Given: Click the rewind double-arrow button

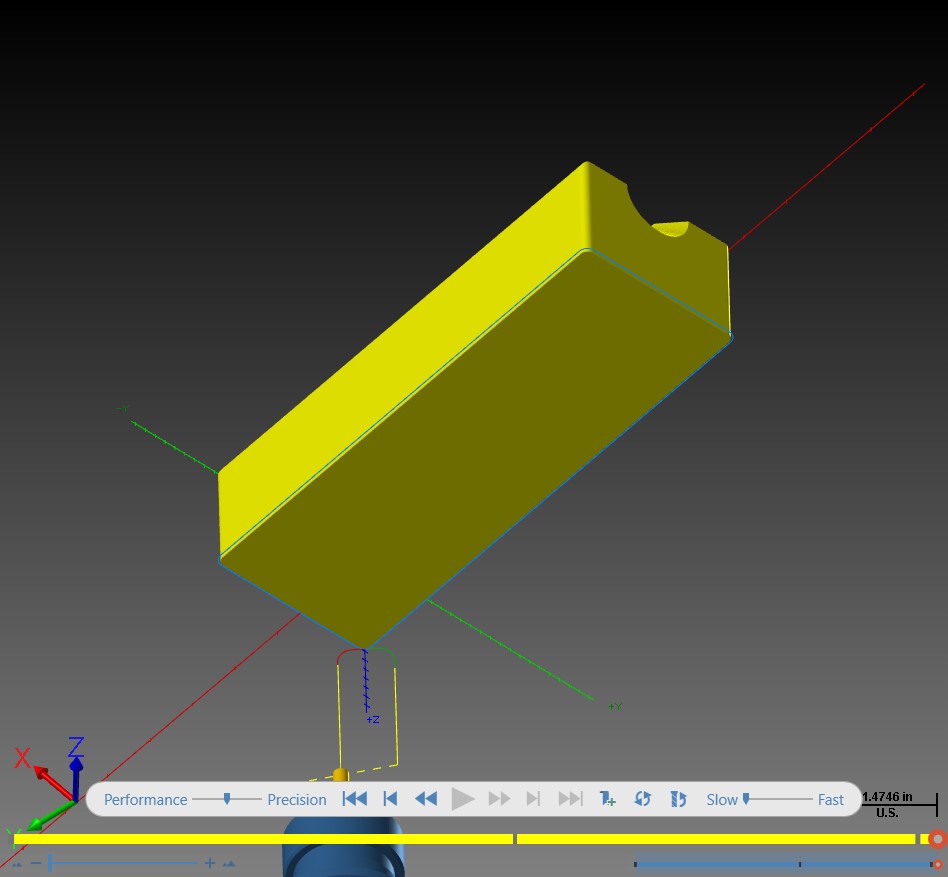Looking at the screenshot, I should coord(426,799).
